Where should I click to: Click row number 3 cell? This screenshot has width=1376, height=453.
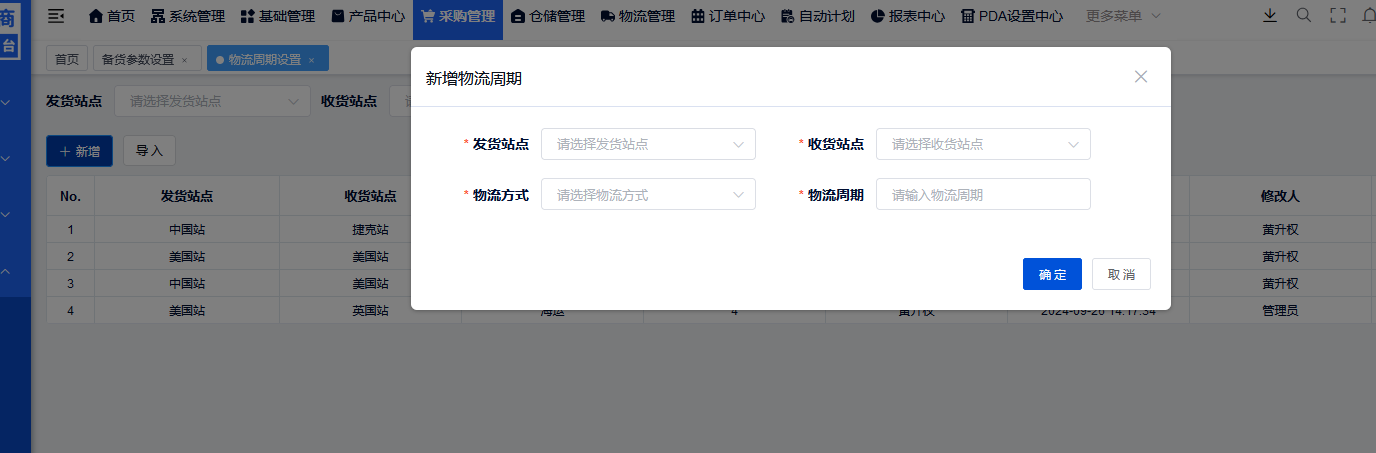point(70,283)
